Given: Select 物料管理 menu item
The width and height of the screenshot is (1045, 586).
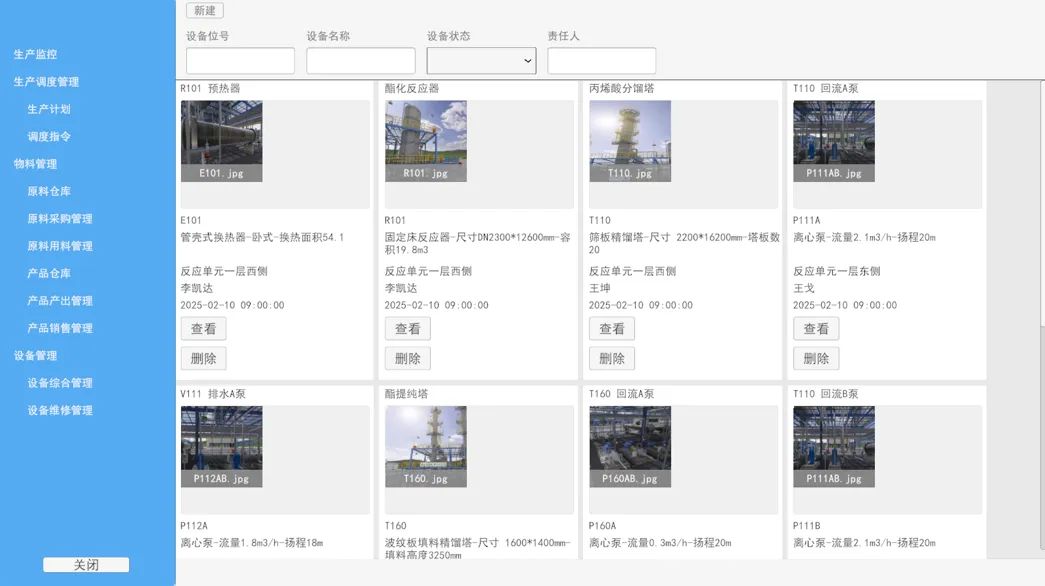Looking at the screenshot, I should tap(35, 163).
